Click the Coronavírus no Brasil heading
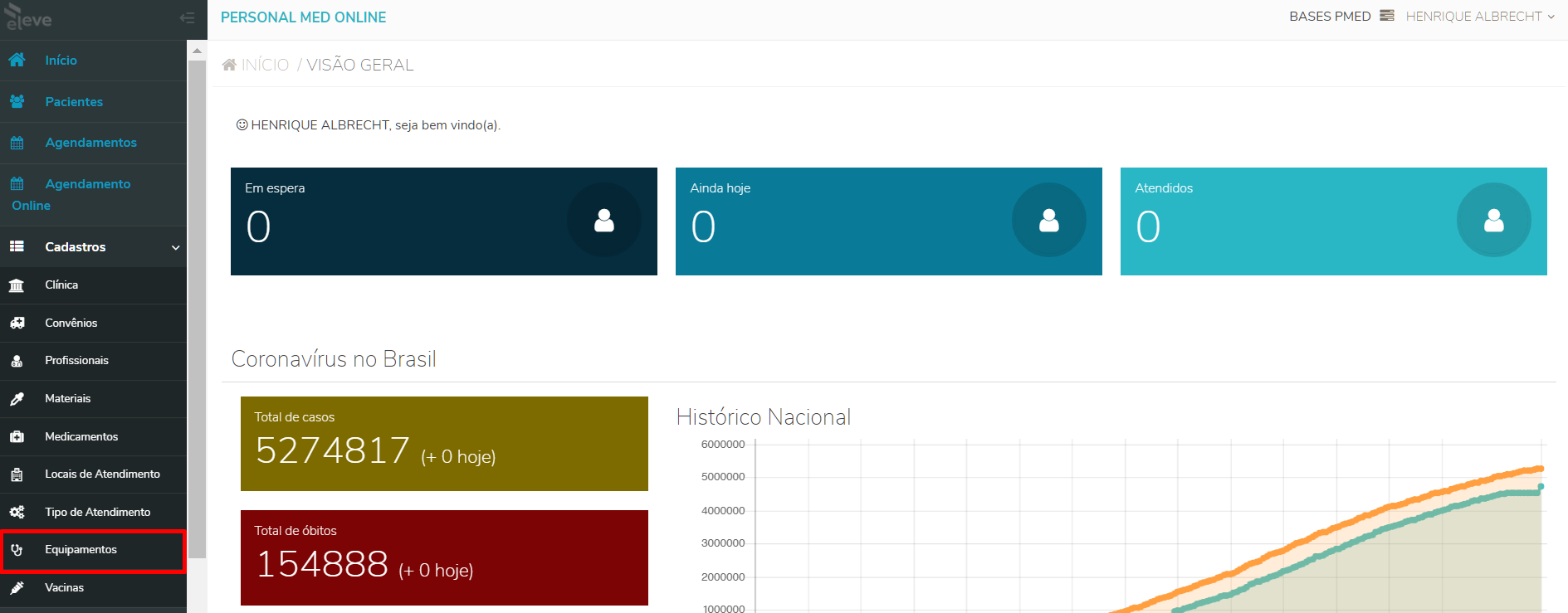1568x613 pixels. [x=334, y=358]
